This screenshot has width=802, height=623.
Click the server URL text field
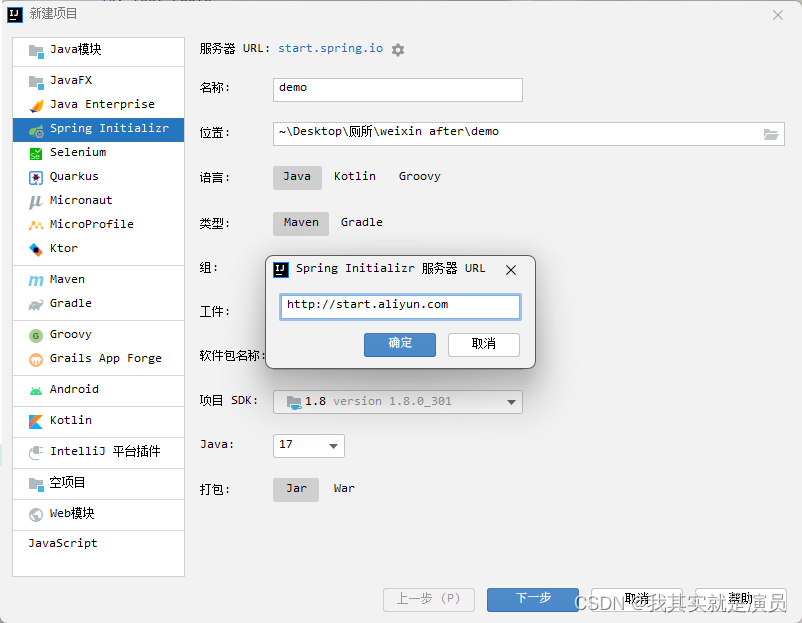pyautogui.click(x=400, y=306)
